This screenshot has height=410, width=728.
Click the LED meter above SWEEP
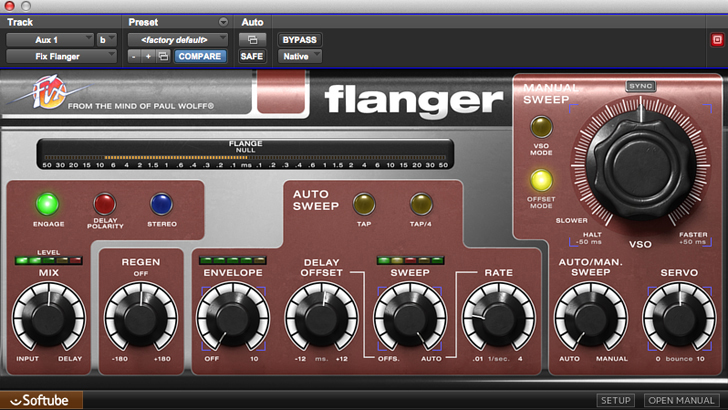410,260
